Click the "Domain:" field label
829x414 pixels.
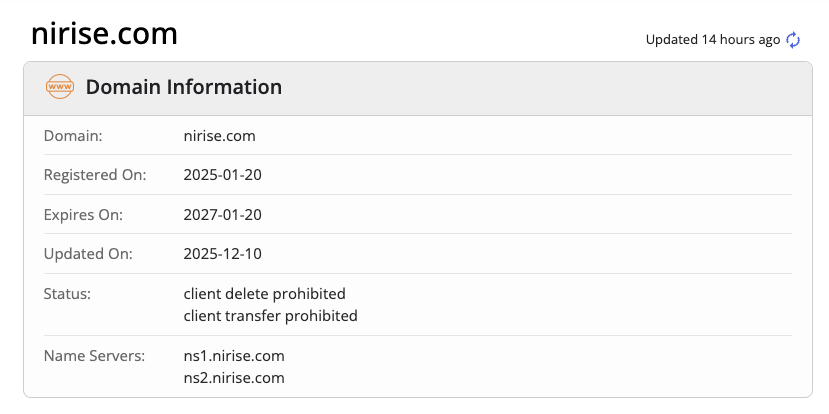pos(73,135)
